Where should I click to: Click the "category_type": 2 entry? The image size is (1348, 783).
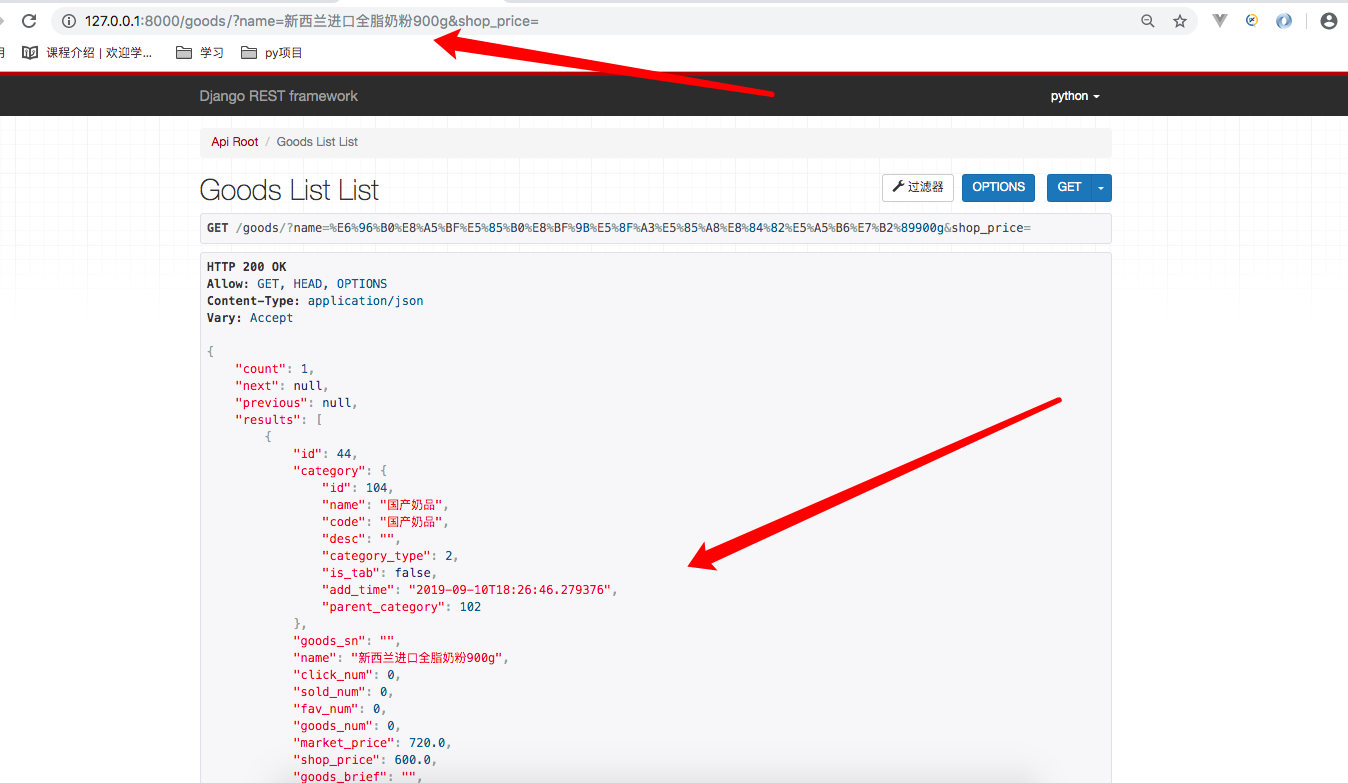[x=390, y=556]
